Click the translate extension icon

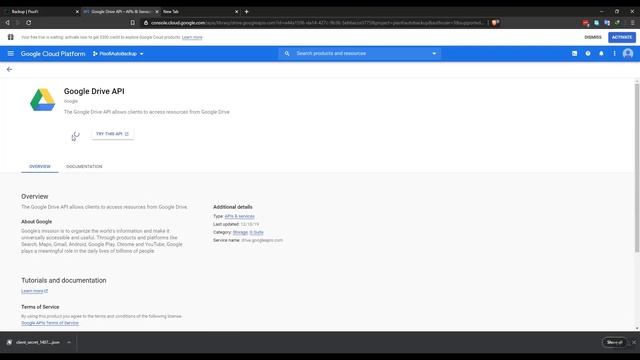(x=607, y=23)
